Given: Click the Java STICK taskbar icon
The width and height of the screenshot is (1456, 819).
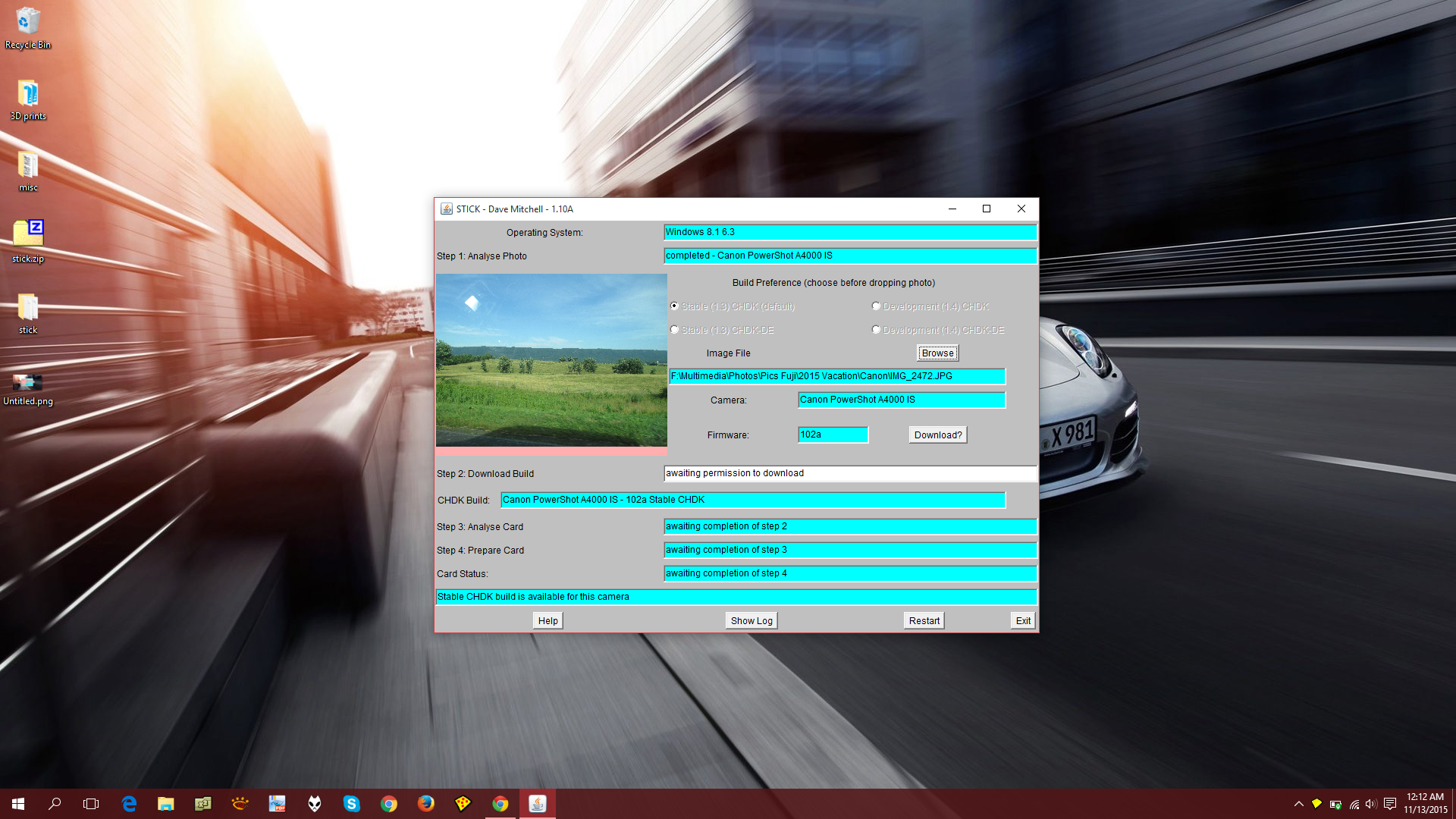Looking at the screenshot, I should pos(538,804).
